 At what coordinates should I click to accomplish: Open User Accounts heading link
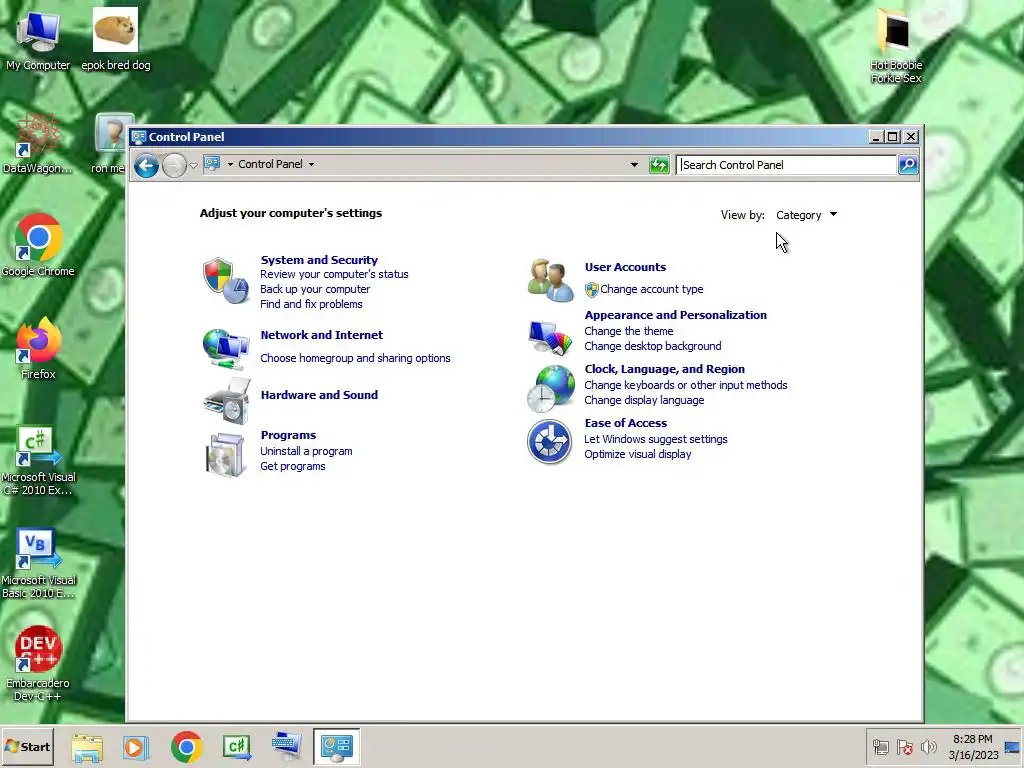(x=625, y=267)
